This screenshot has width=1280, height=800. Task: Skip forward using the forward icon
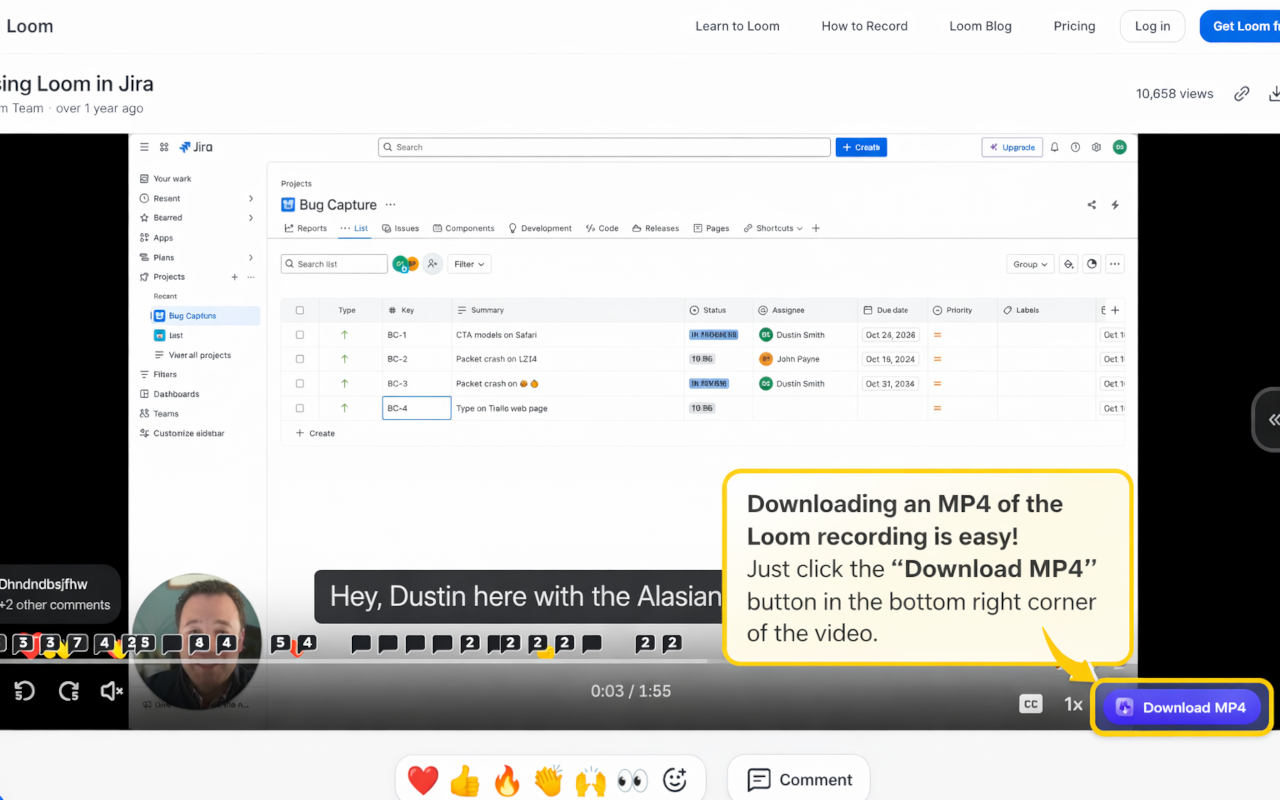(x=68, y=691)
